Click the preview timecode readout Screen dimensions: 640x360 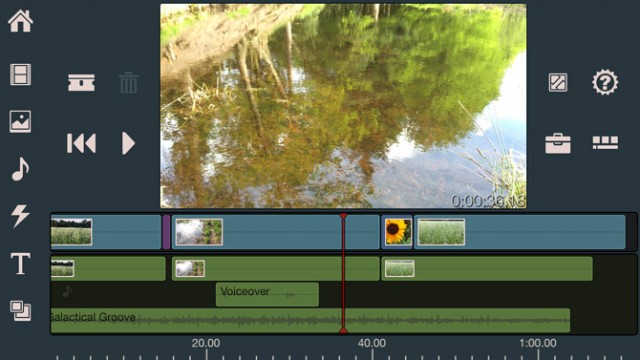(x=488, y=201)
